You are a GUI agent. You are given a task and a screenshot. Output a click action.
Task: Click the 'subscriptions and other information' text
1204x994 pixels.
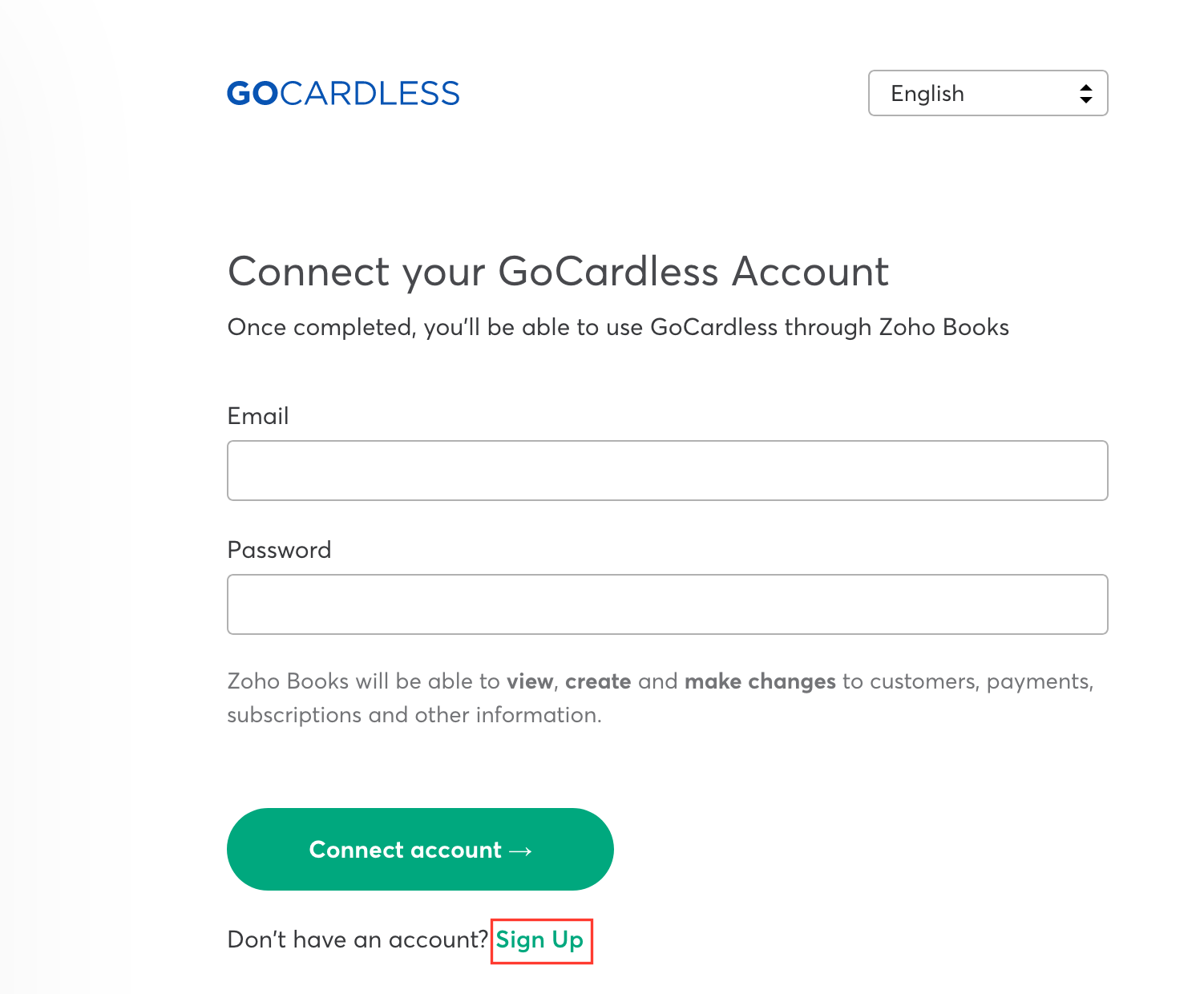tap(414, 715)
